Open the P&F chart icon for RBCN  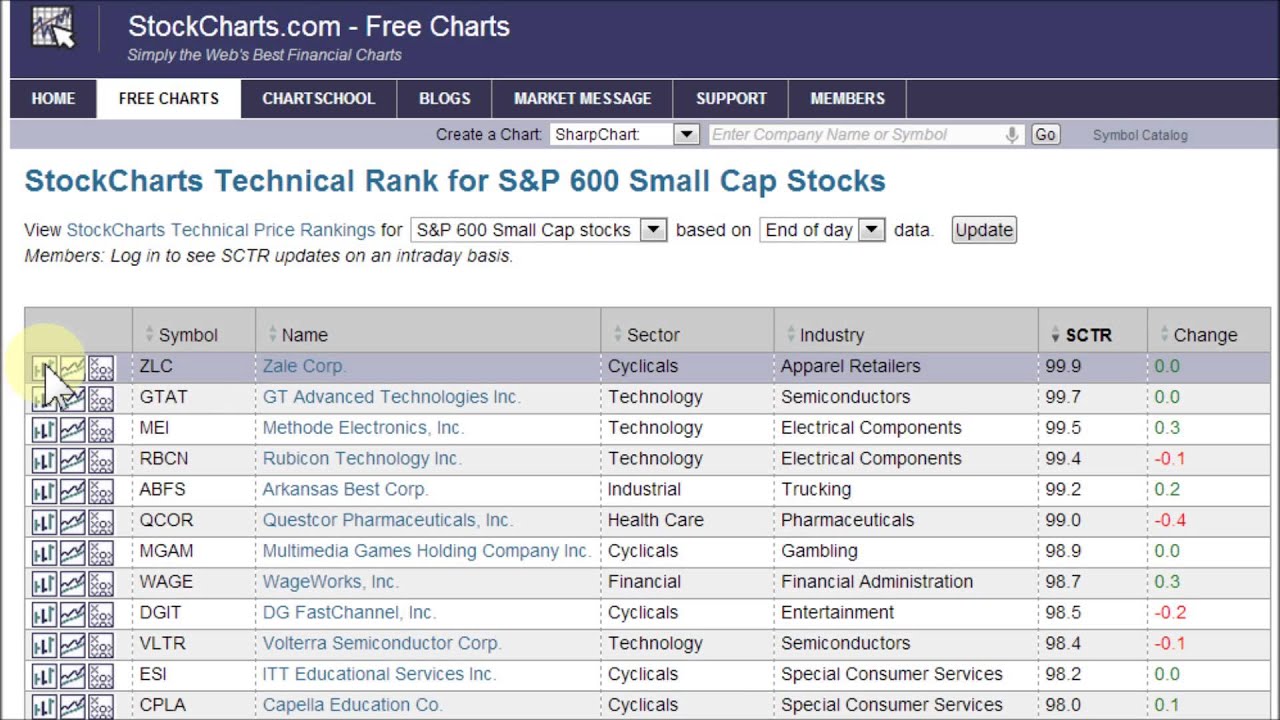(101, 462)
